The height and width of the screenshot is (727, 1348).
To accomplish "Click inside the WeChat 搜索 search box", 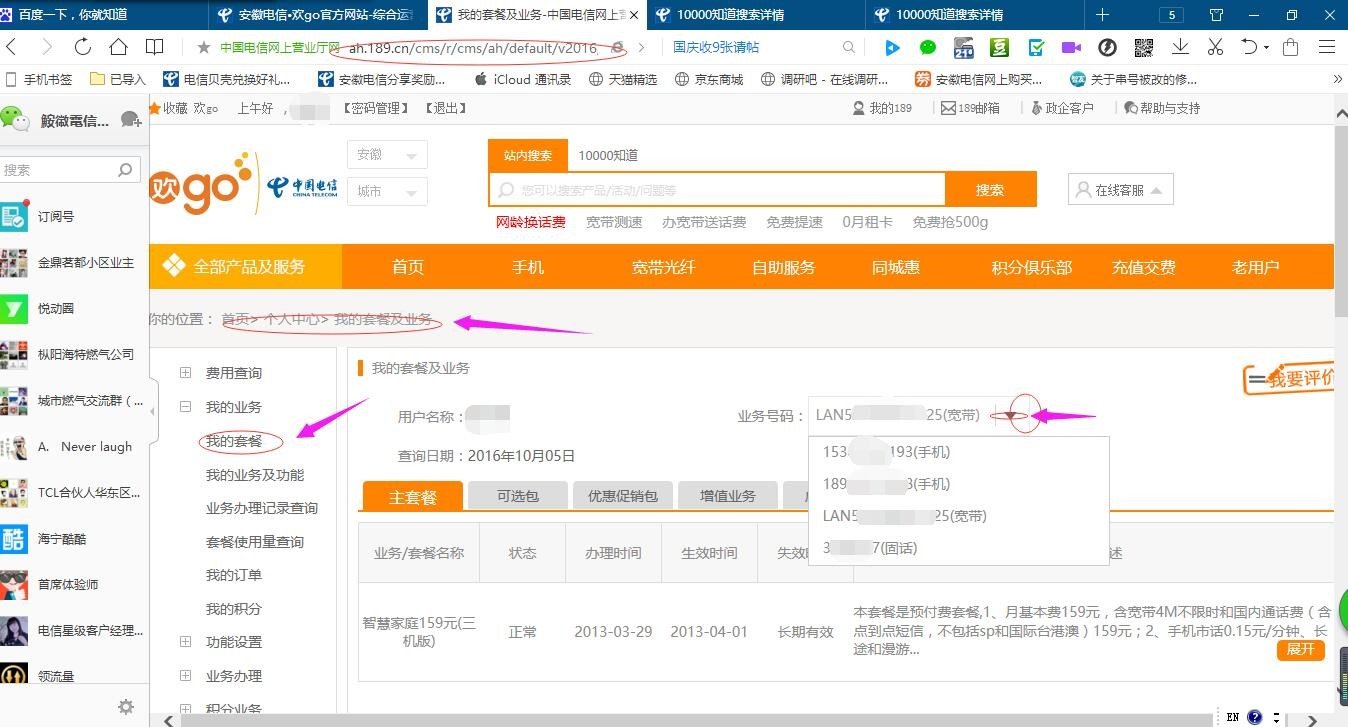I will 65,170.
